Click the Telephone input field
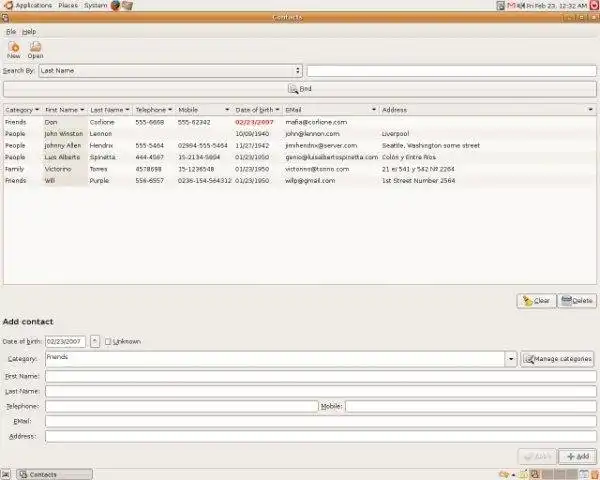600x480 pixels. tap(181, 406)
